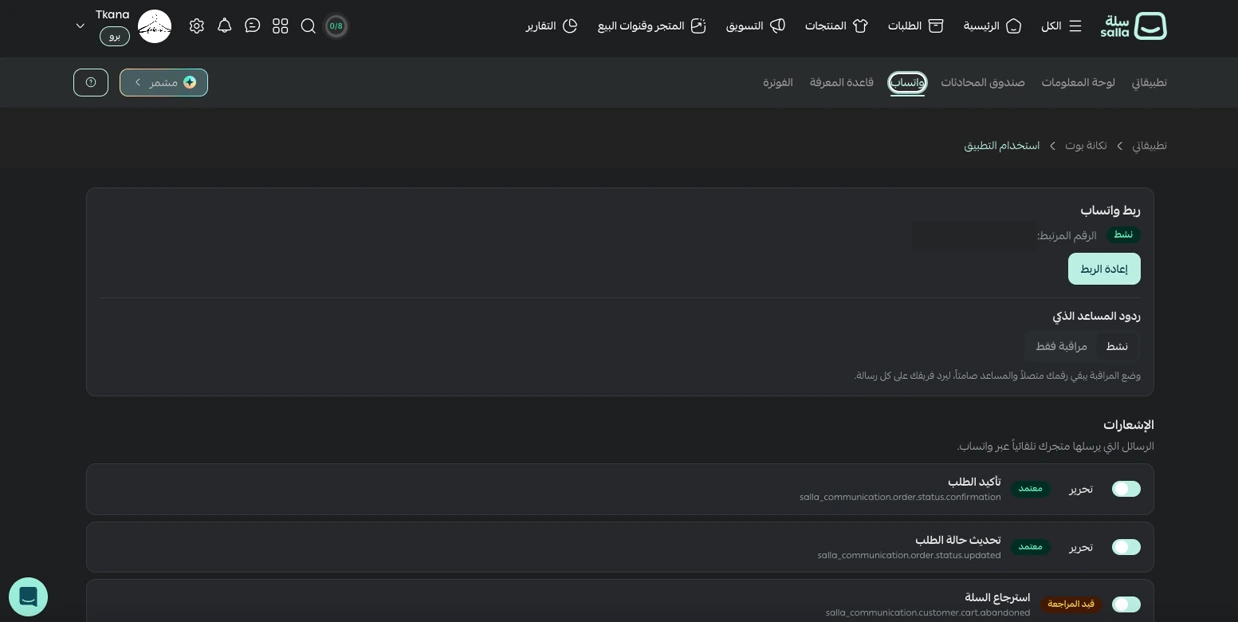This screenshot has height=622, width=1238.
Task: Switch to لوحة المعلومات tab
Action: (1078, 83)
